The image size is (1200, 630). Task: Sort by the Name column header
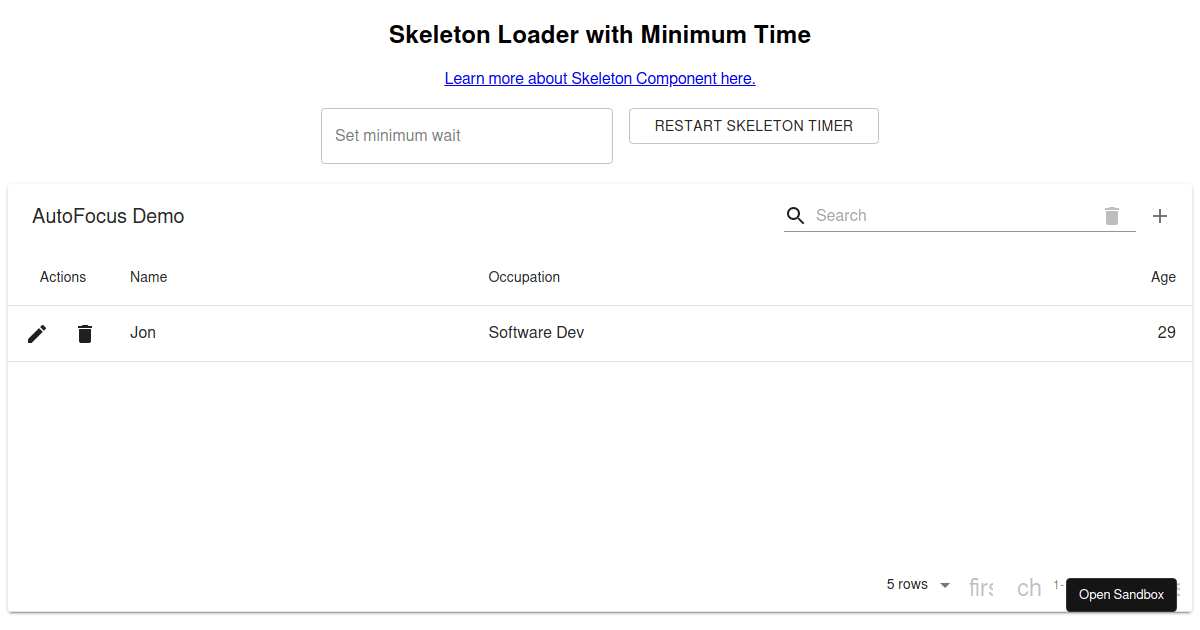pos(149,277)
